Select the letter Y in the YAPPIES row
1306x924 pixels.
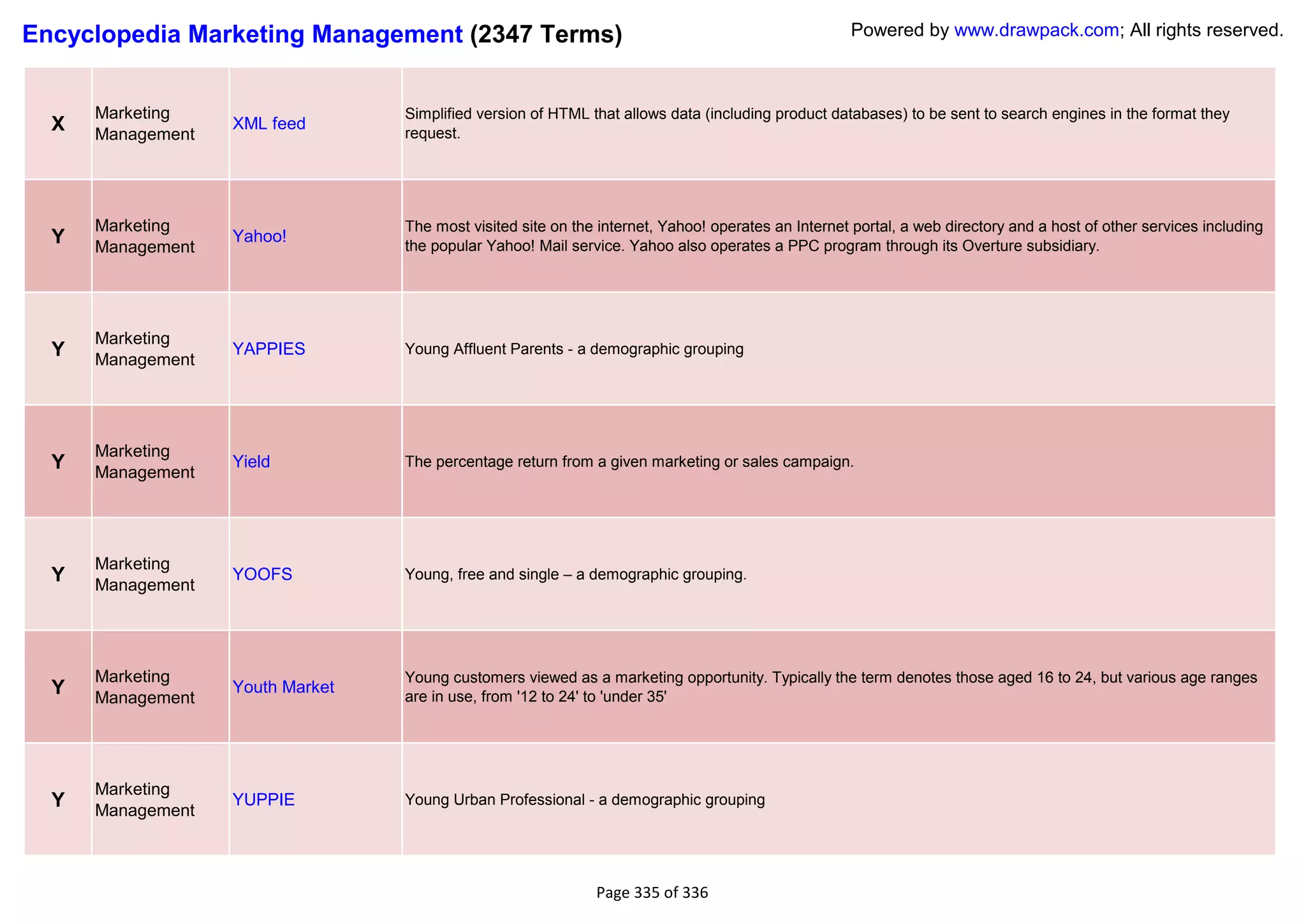pyautogui.click(x=58, y=349)
